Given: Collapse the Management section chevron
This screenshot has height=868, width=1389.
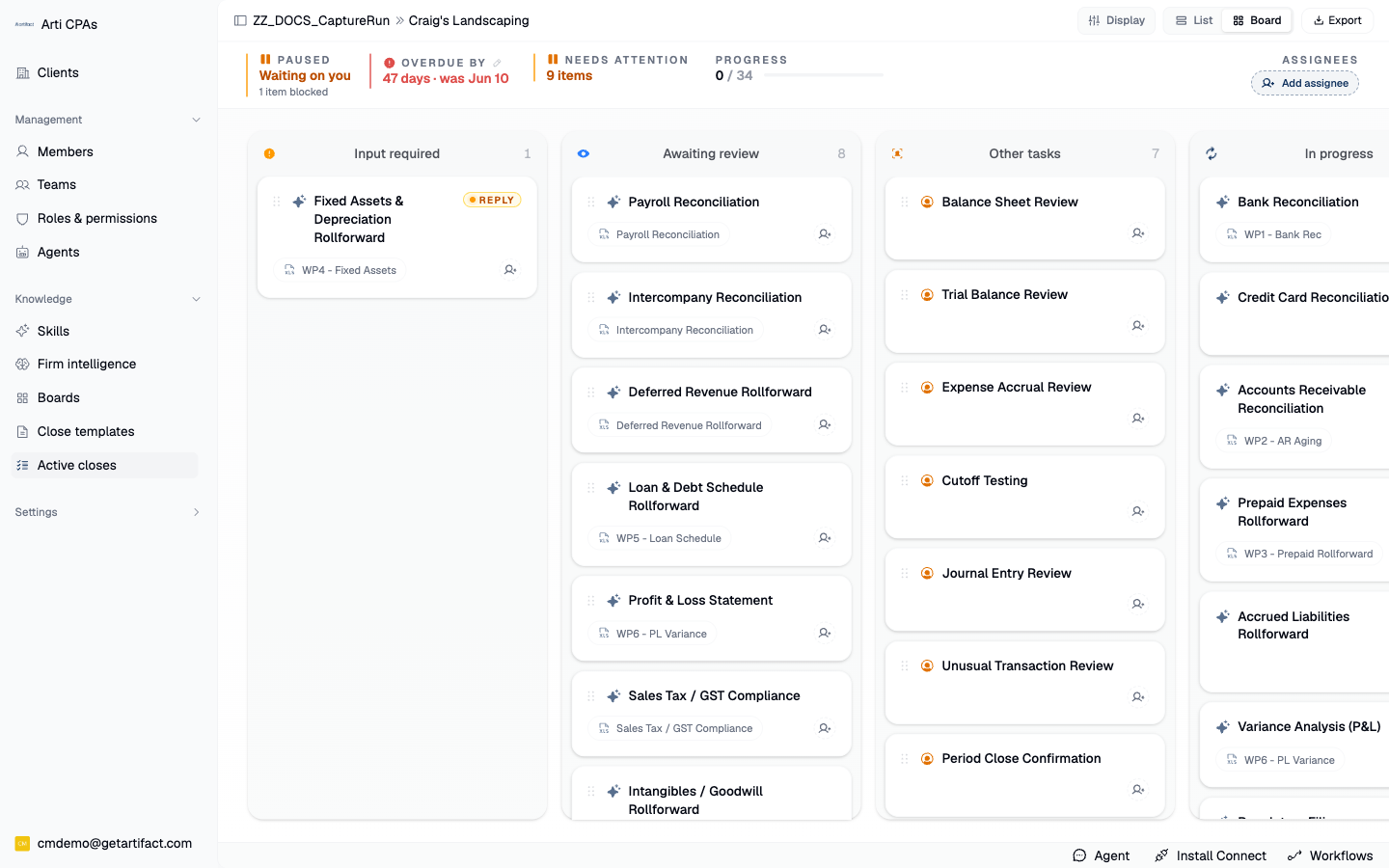Looking at the screenshot, I should 197,120.
